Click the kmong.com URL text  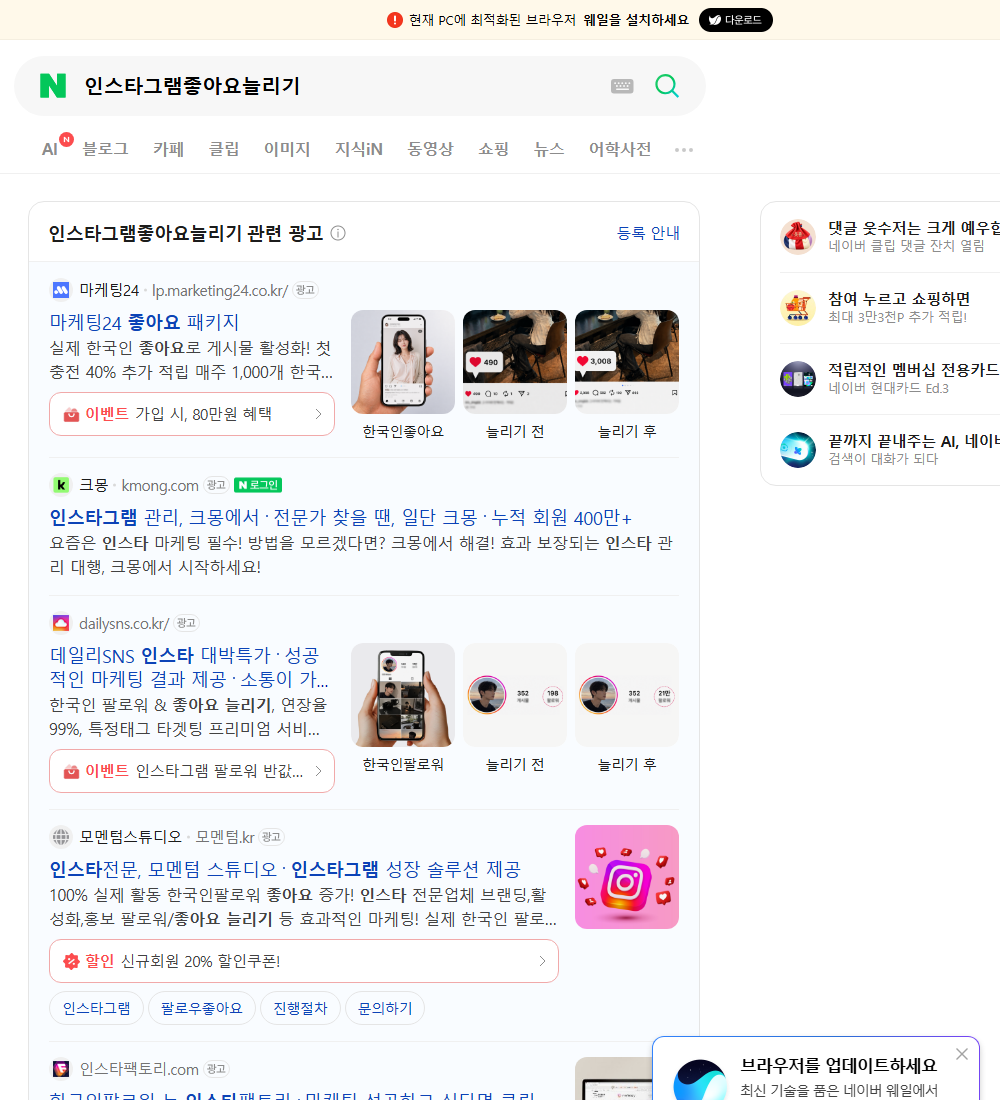coord(160,485)
